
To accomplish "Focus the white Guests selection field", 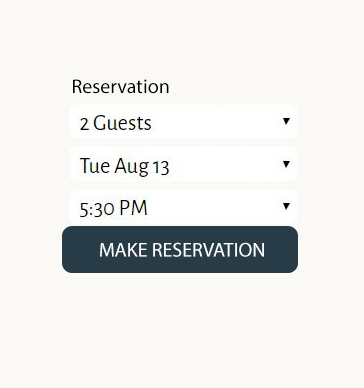I will [183, 122].
